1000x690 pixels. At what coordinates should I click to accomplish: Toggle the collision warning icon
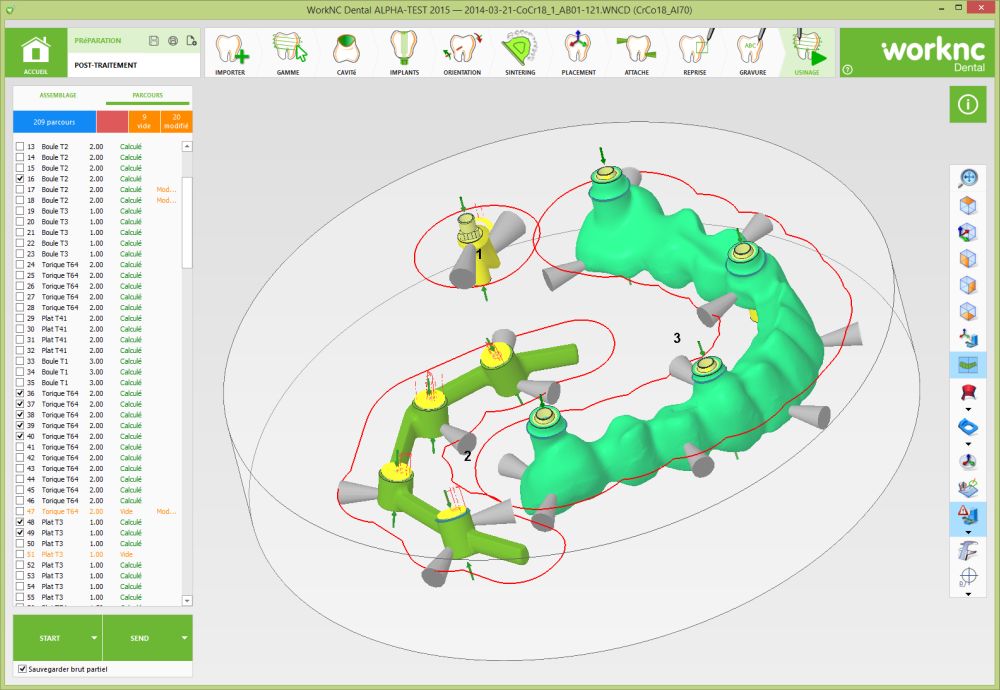click(968, 513)
